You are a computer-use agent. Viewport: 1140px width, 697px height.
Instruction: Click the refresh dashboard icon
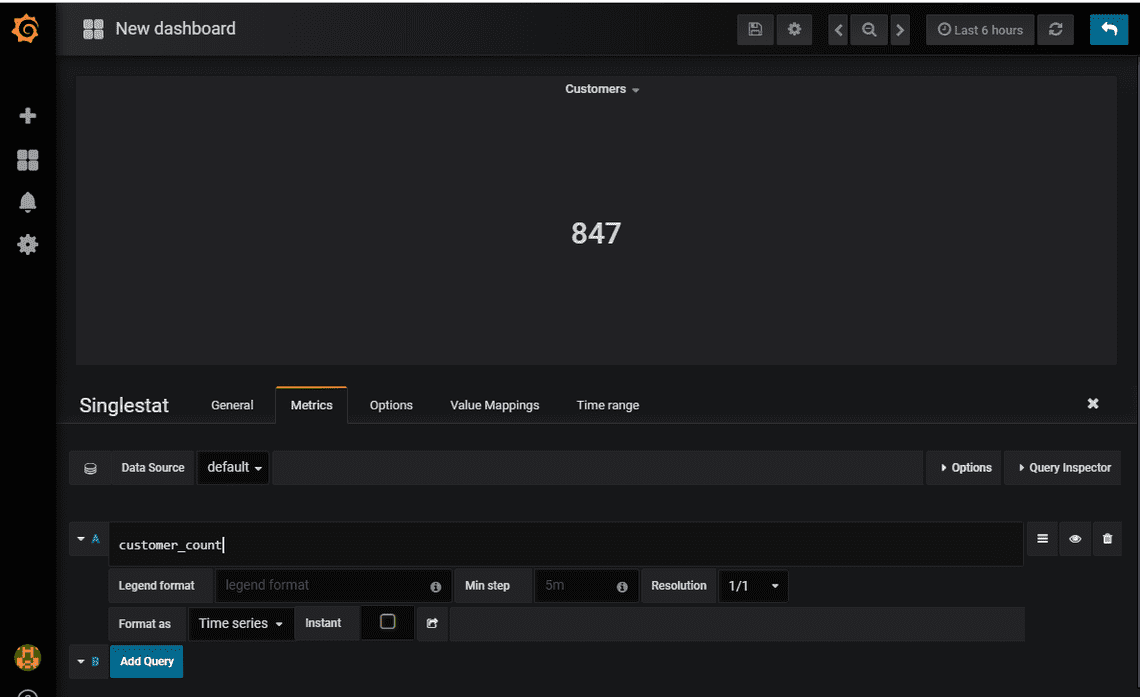(1055, 29)
